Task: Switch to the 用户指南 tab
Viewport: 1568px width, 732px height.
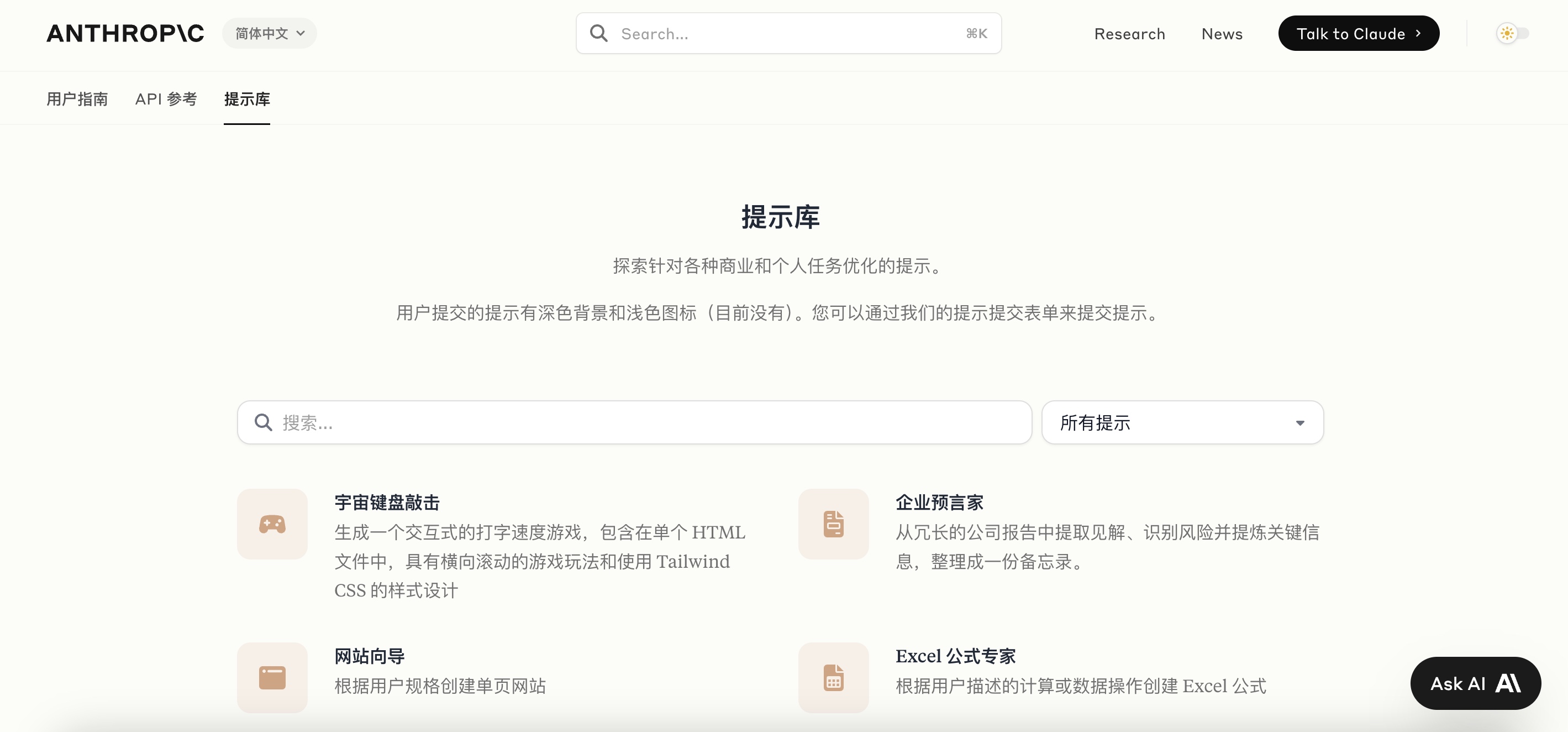Action: pyautogui.click(x=77, y=100)
